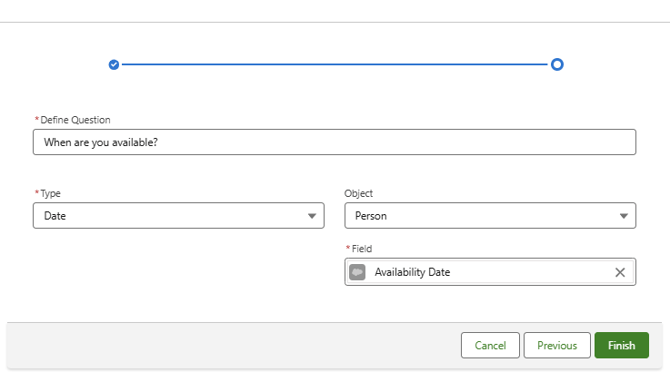
Task: Click the Availability Date lookup field
Action: coord(490,272)
